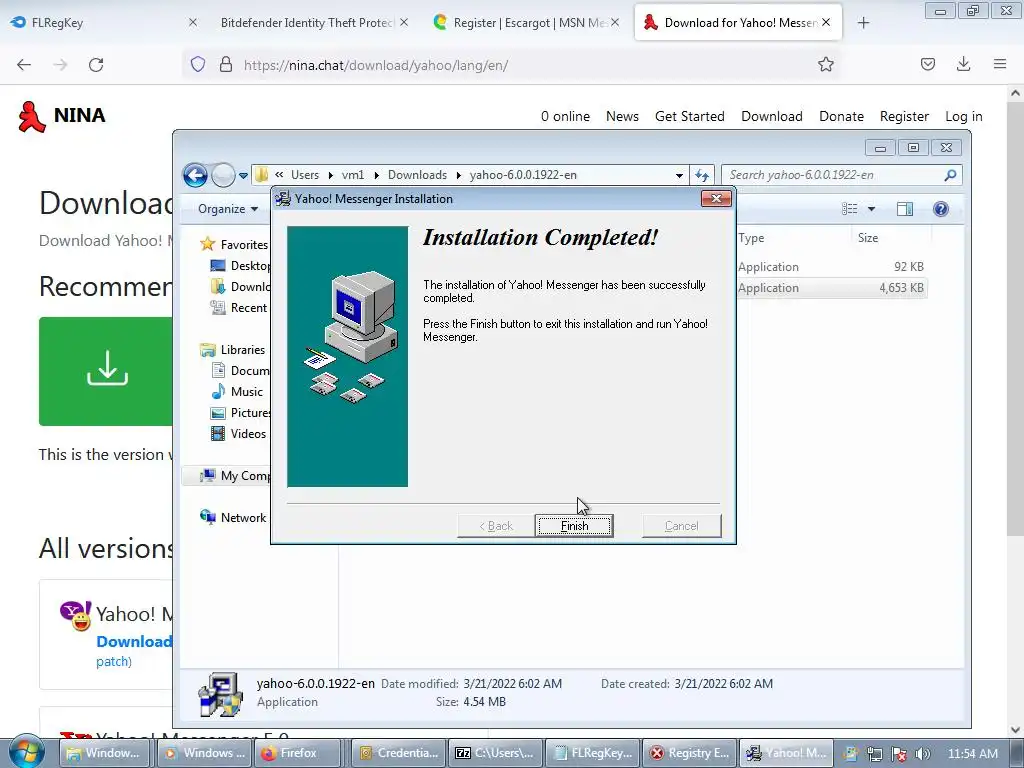Select the 4,653 KB application row
The image size is (1024, 768).
(x=831, y=288)
